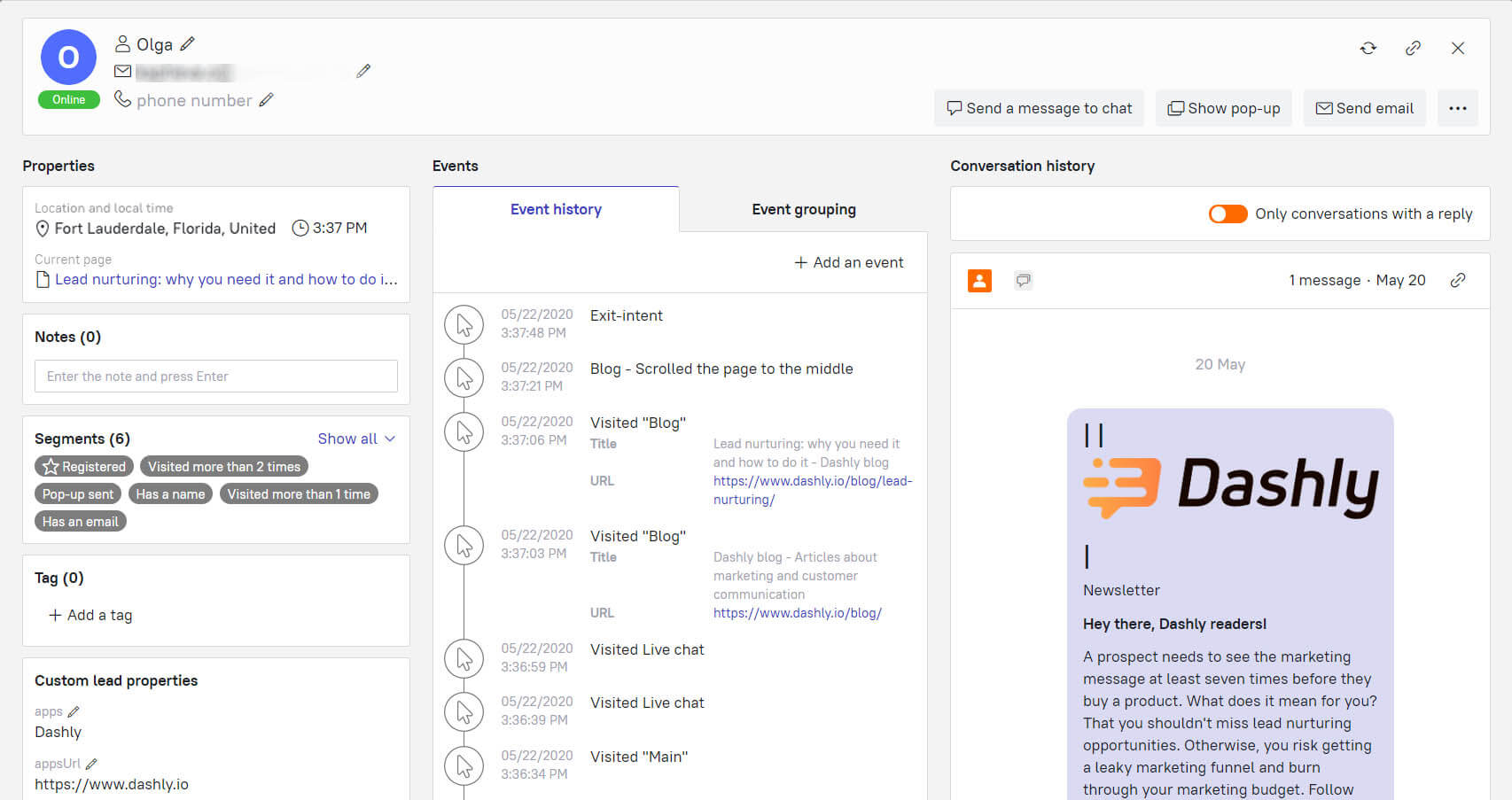Click the Online status badge
The width and height of the screenshot is (1512, 800).
(68, 99)
